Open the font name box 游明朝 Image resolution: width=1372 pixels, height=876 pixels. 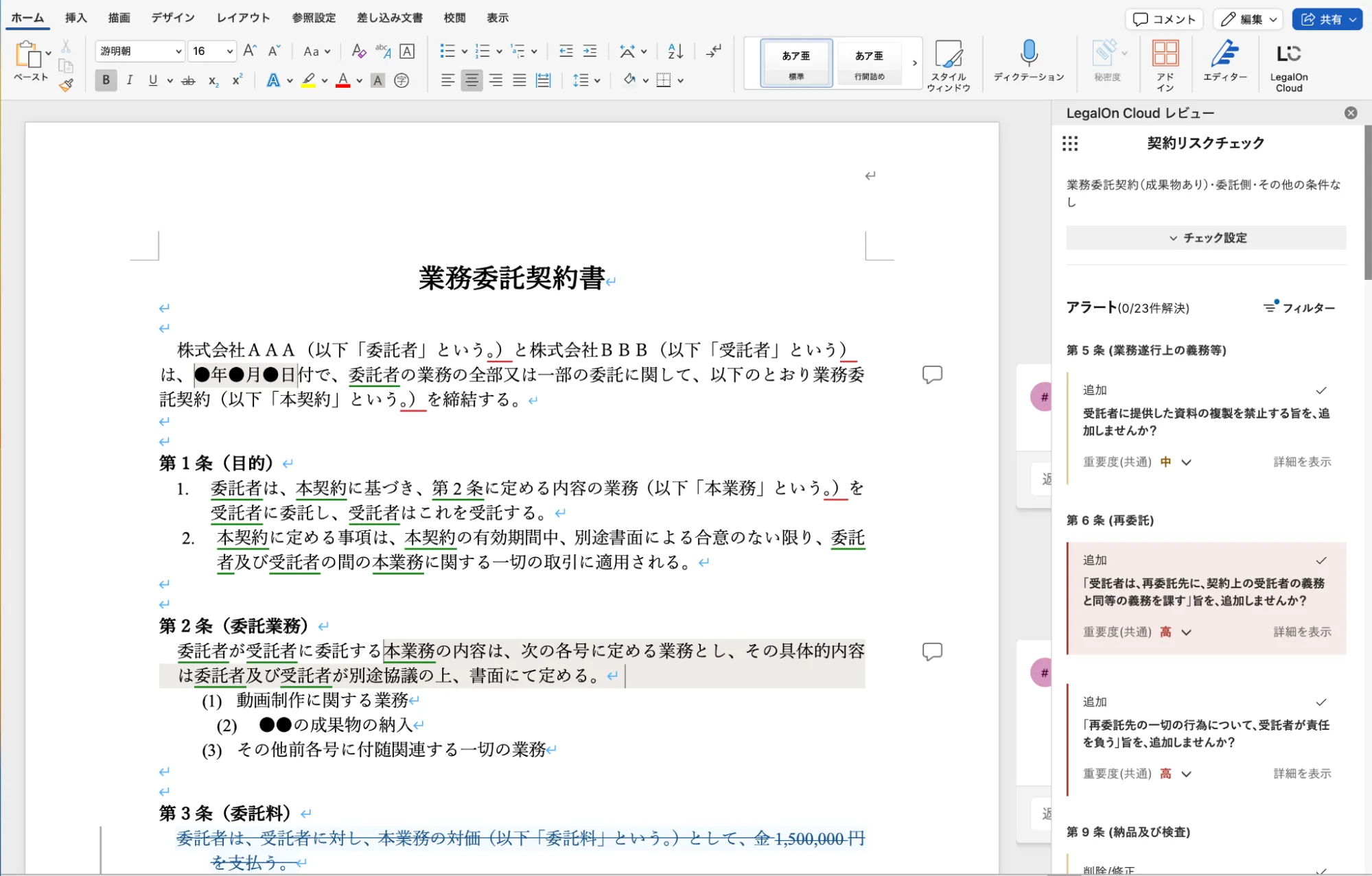click(140, 51)
